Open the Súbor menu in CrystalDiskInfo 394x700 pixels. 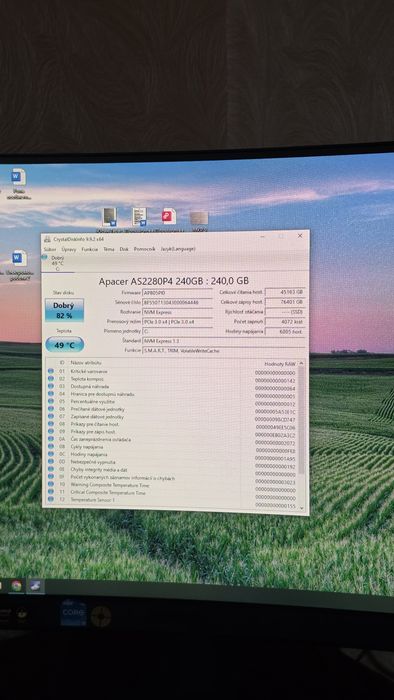[50, 249]
